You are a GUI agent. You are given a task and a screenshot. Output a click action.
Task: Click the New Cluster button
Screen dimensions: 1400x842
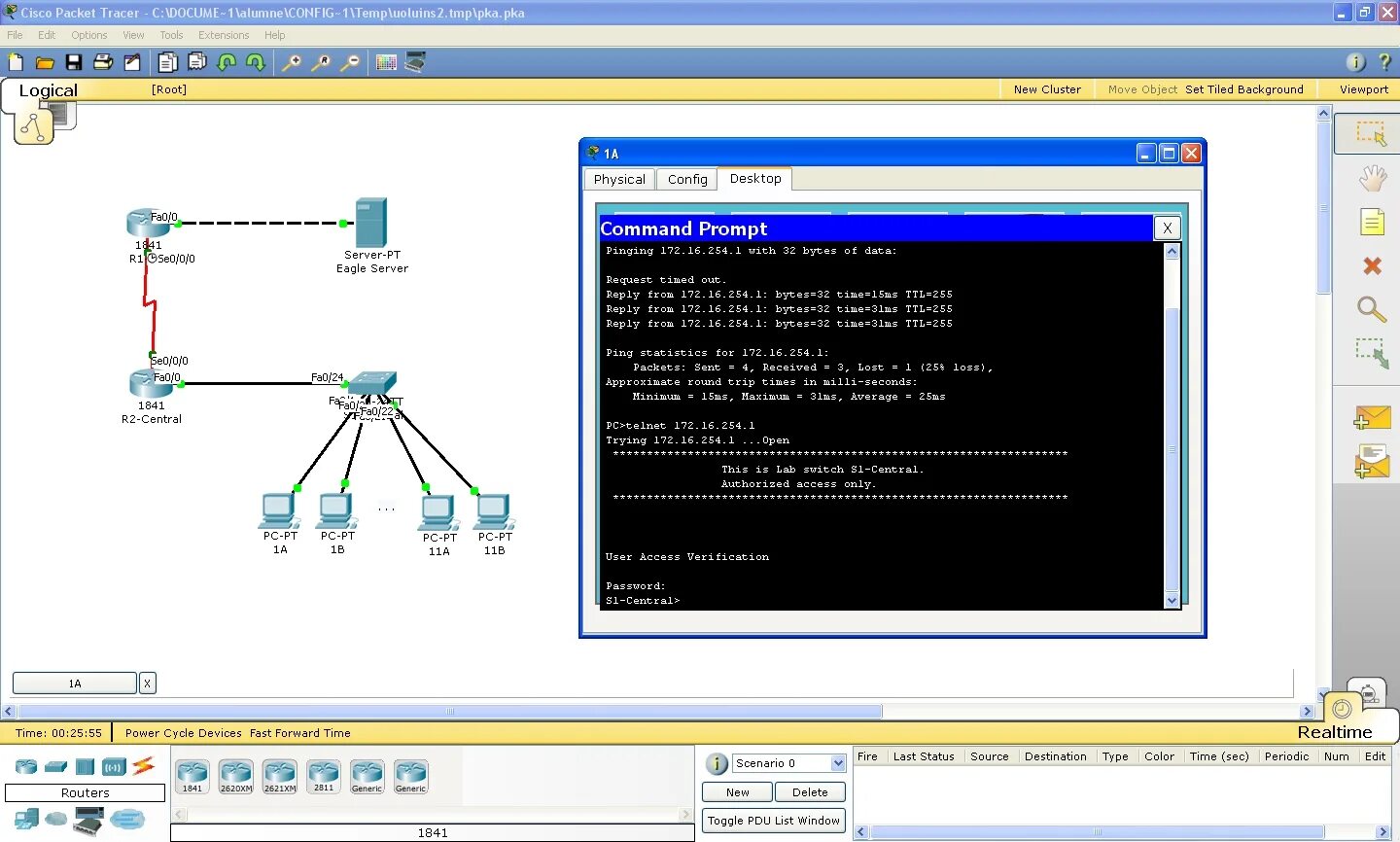click(x=1047, y=89)
